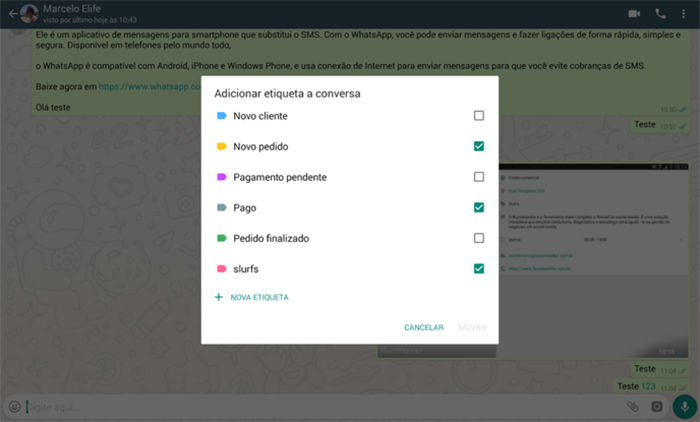The height and width of the screenshot is (422, 700).
Task: Uncheck the Novo pedido label
Action: coord(479,146)
